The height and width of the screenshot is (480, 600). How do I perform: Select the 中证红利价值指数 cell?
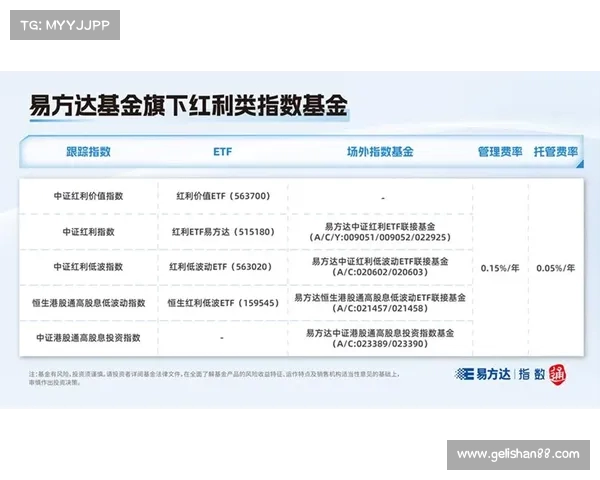pyautogui.click(x=88, y=196)
